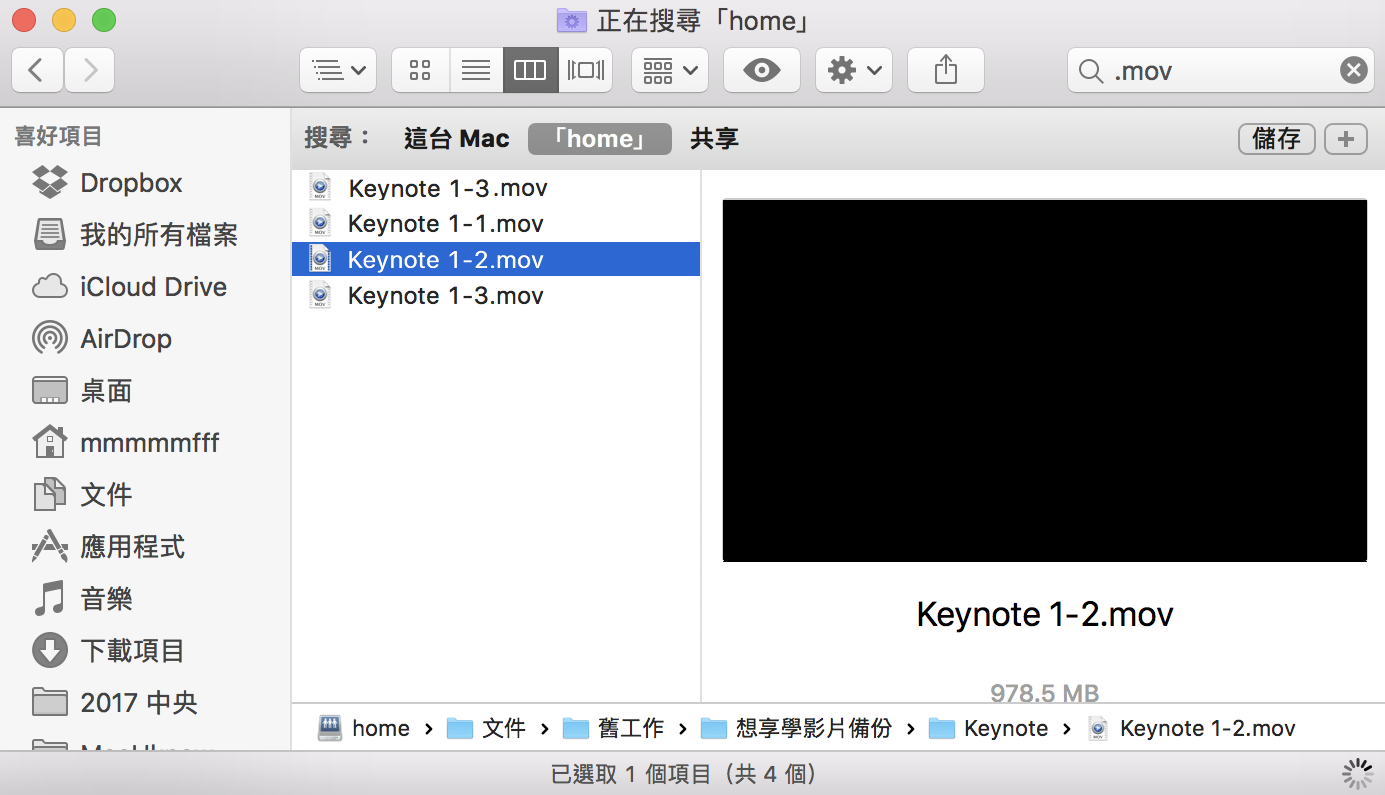Switch to Cover Flow view
The height and width of the screenshot is (795, 1385).
(x=586, y=70)
